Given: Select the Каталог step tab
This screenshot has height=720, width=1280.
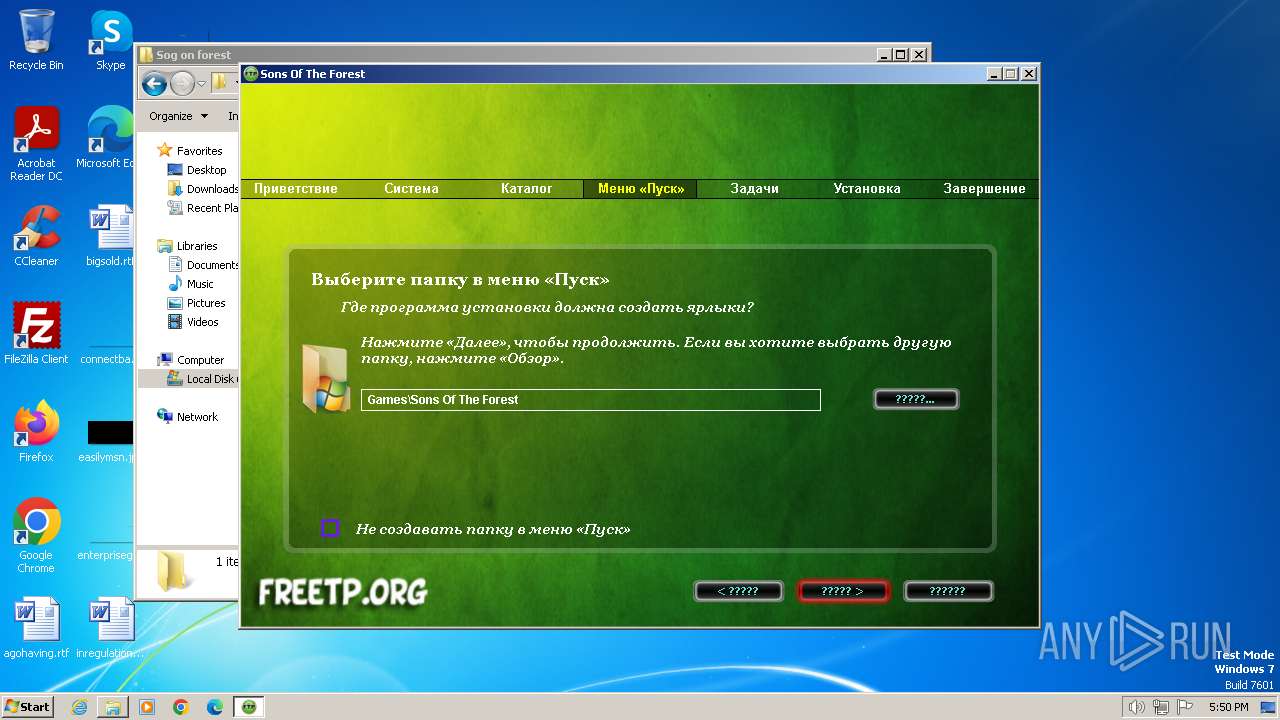Looking at the screenshot, I should pos(527,189).
